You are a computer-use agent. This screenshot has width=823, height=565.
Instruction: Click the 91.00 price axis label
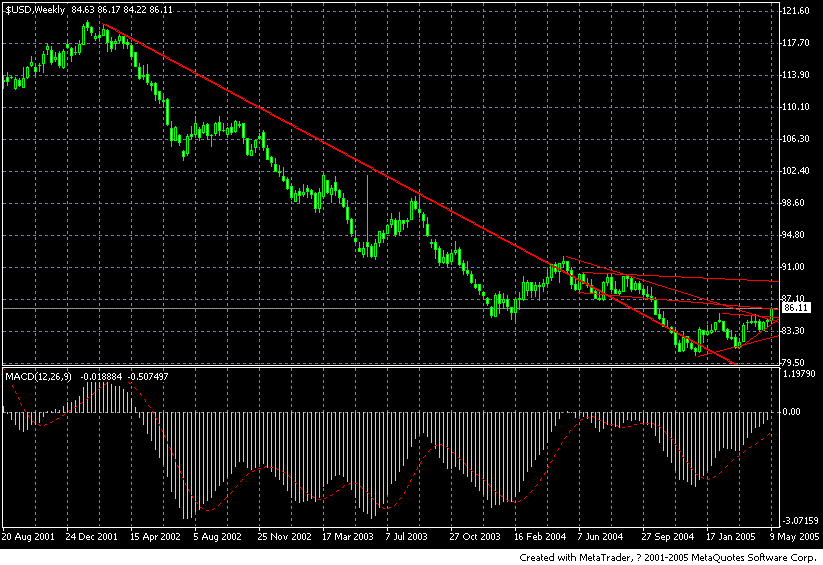pos(794,267)
